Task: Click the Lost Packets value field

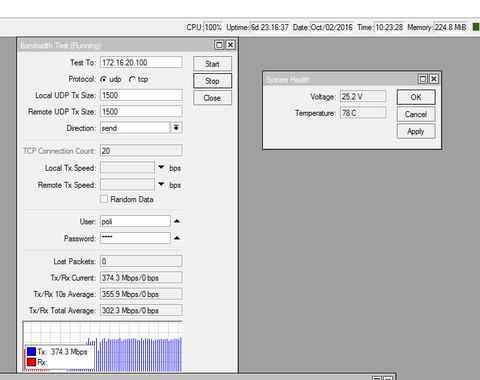Action: pos(141,261)
